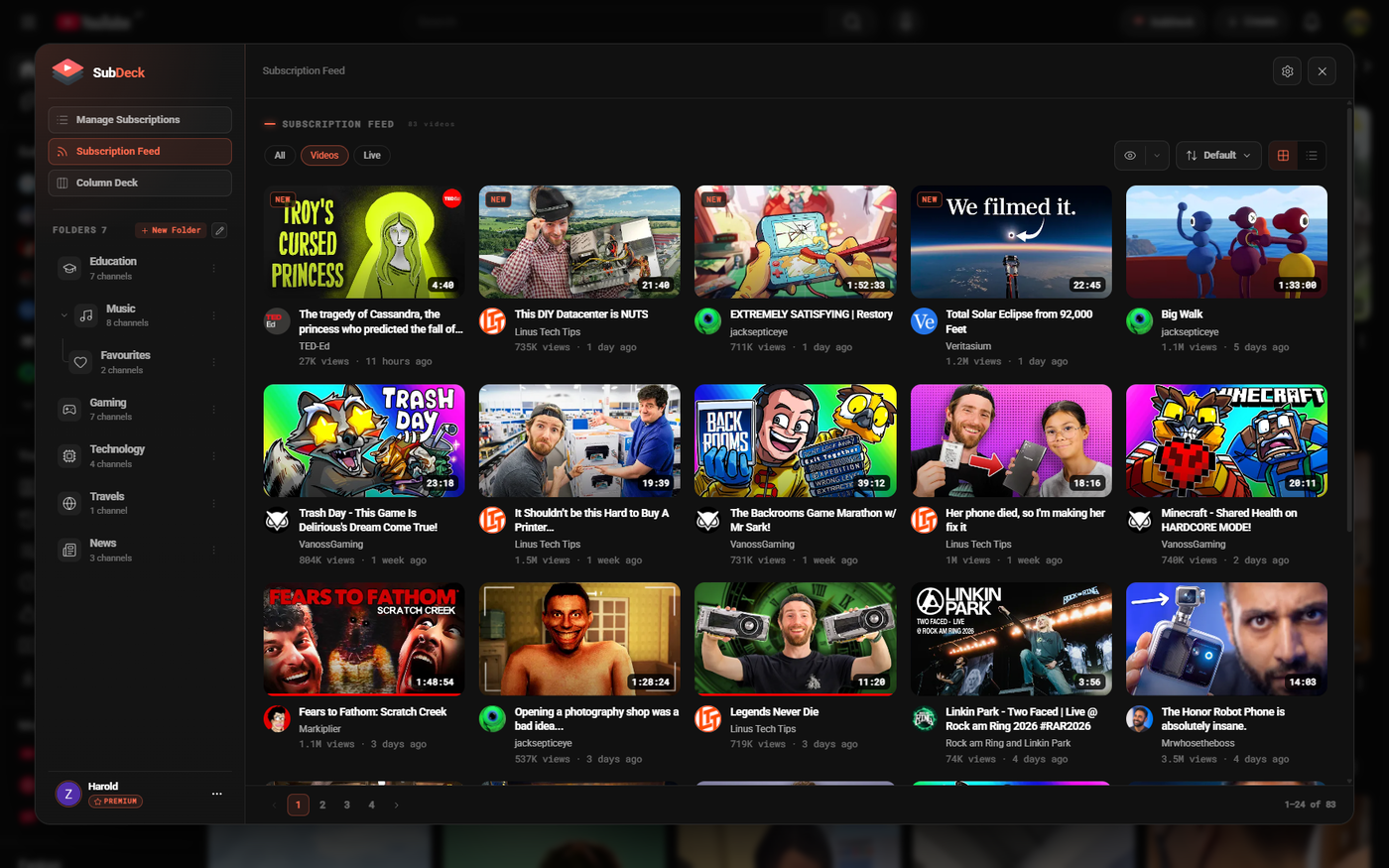Click the Linus Tech Tips name under Printer video
Image resolution: width=1389 pixels, height=868 pixels.
(548, 544)
